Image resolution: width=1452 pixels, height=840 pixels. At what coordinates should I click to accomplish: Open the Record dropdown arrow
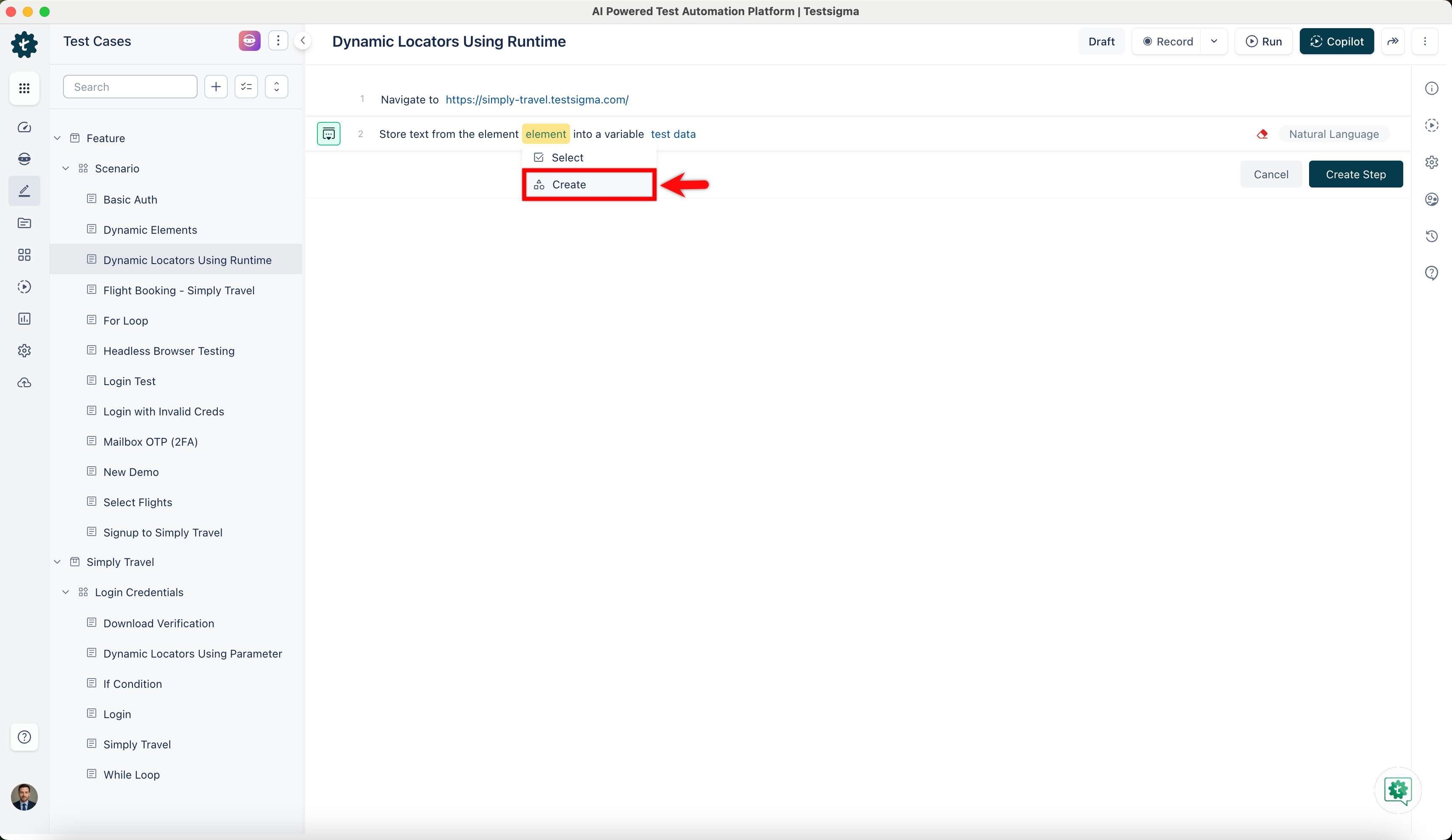tap(1214, 42)
